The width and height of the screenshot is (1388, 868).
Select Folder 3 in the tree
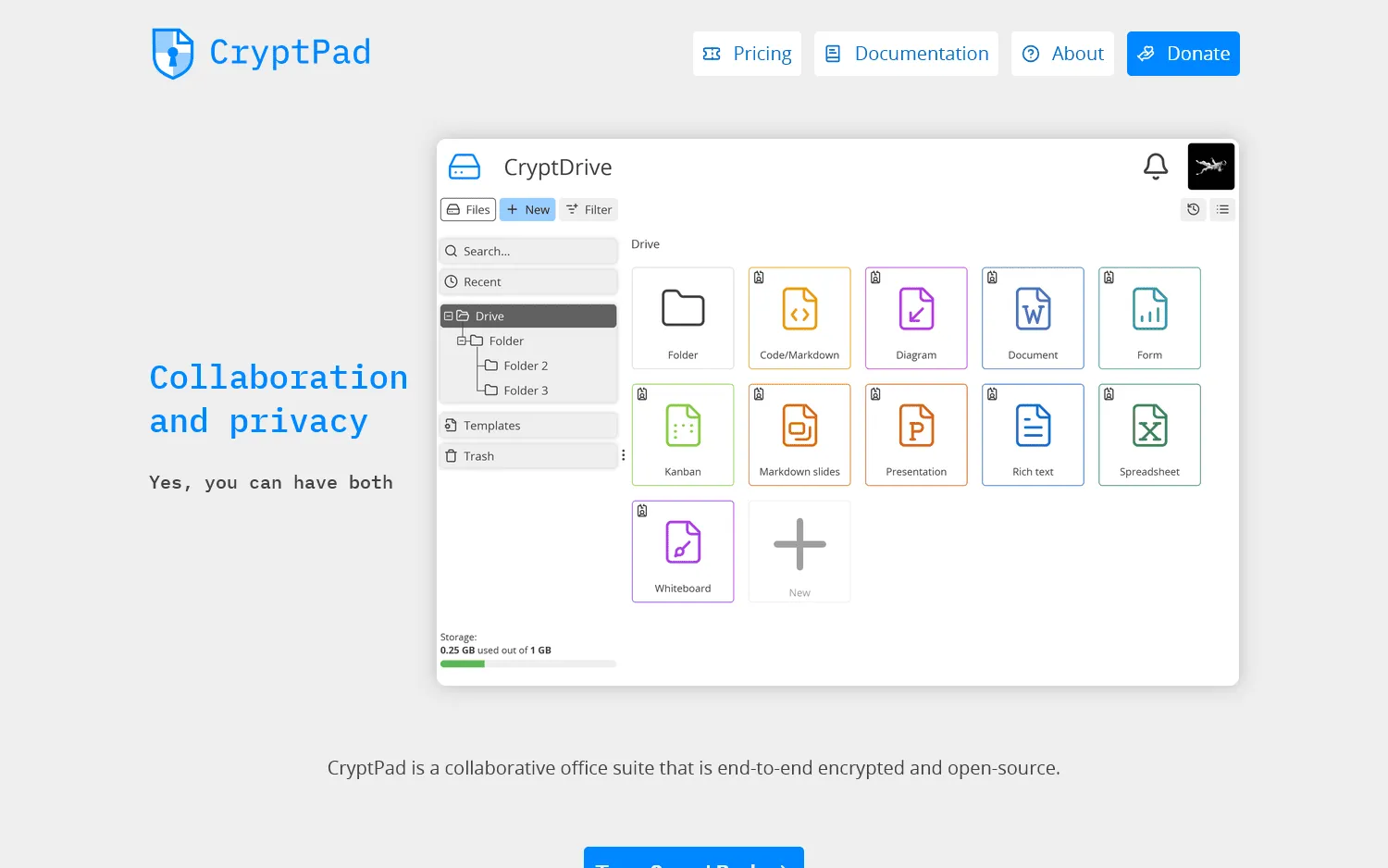[x=526, y=391]
